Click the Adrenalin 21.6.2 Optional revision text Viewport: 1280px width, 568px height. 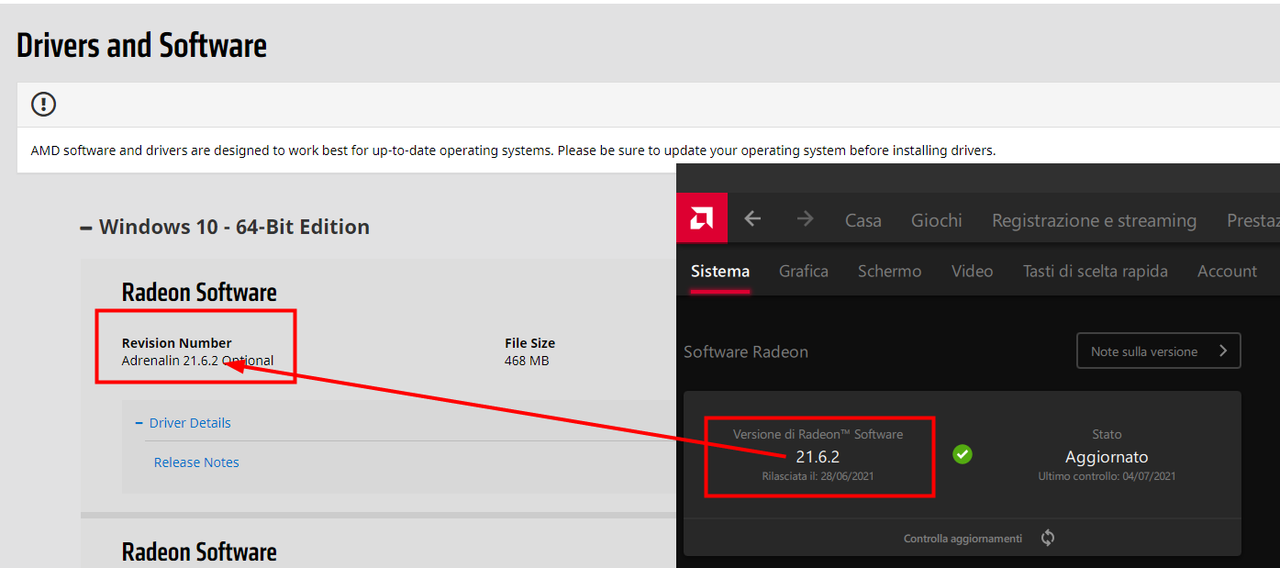click(x=198, y=361)
